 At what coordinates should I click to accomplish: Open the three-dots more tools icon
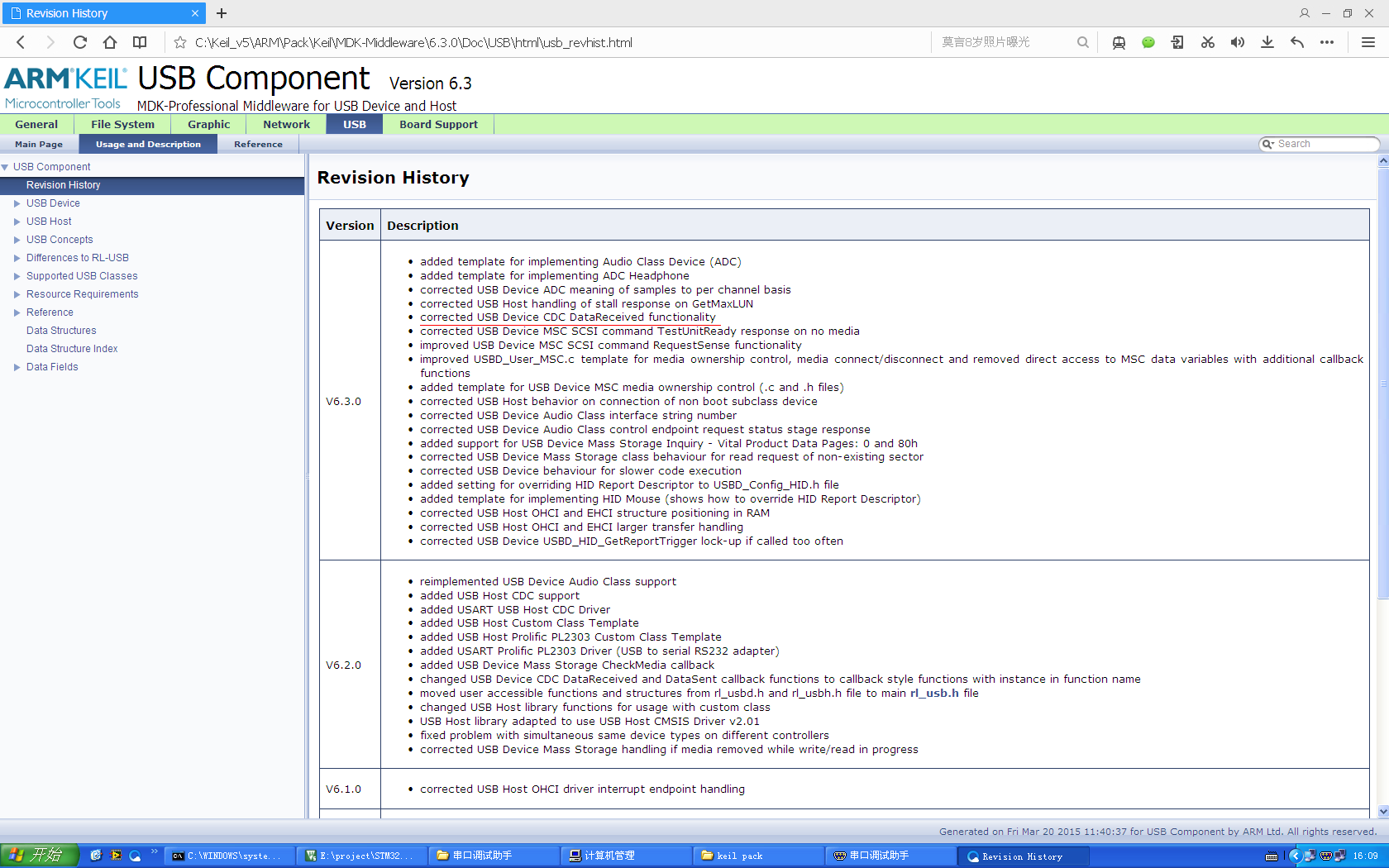1327,42
